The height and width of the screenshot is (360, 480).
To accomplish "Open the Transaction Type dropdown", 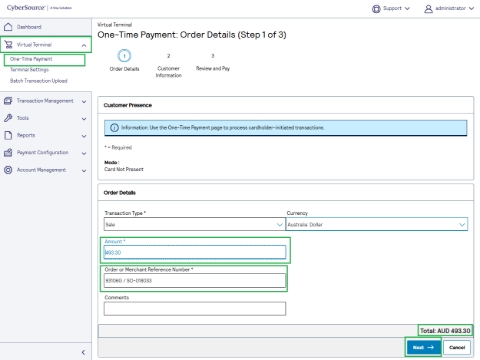I will [x=194, y=224].
